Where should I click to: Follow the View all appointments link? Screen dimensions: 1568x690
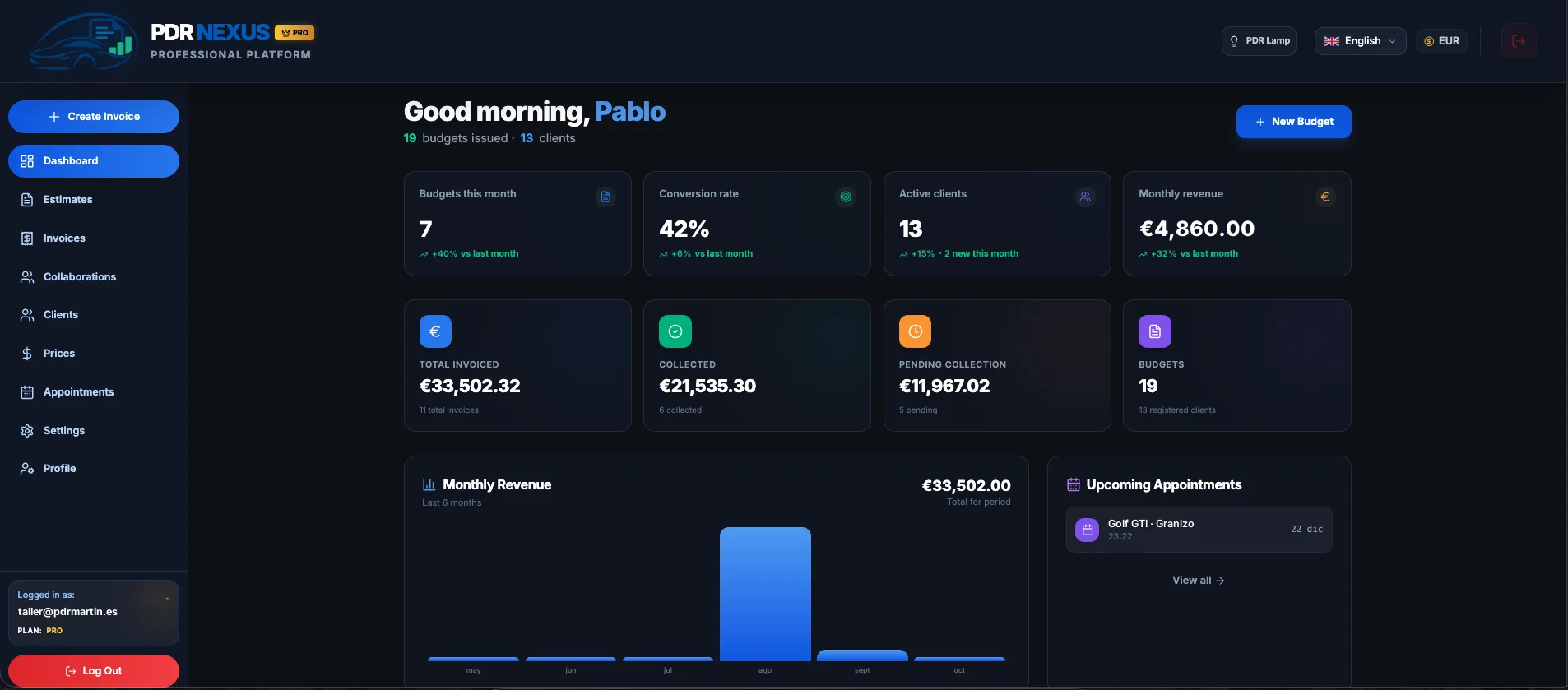tap(1199, 581)
